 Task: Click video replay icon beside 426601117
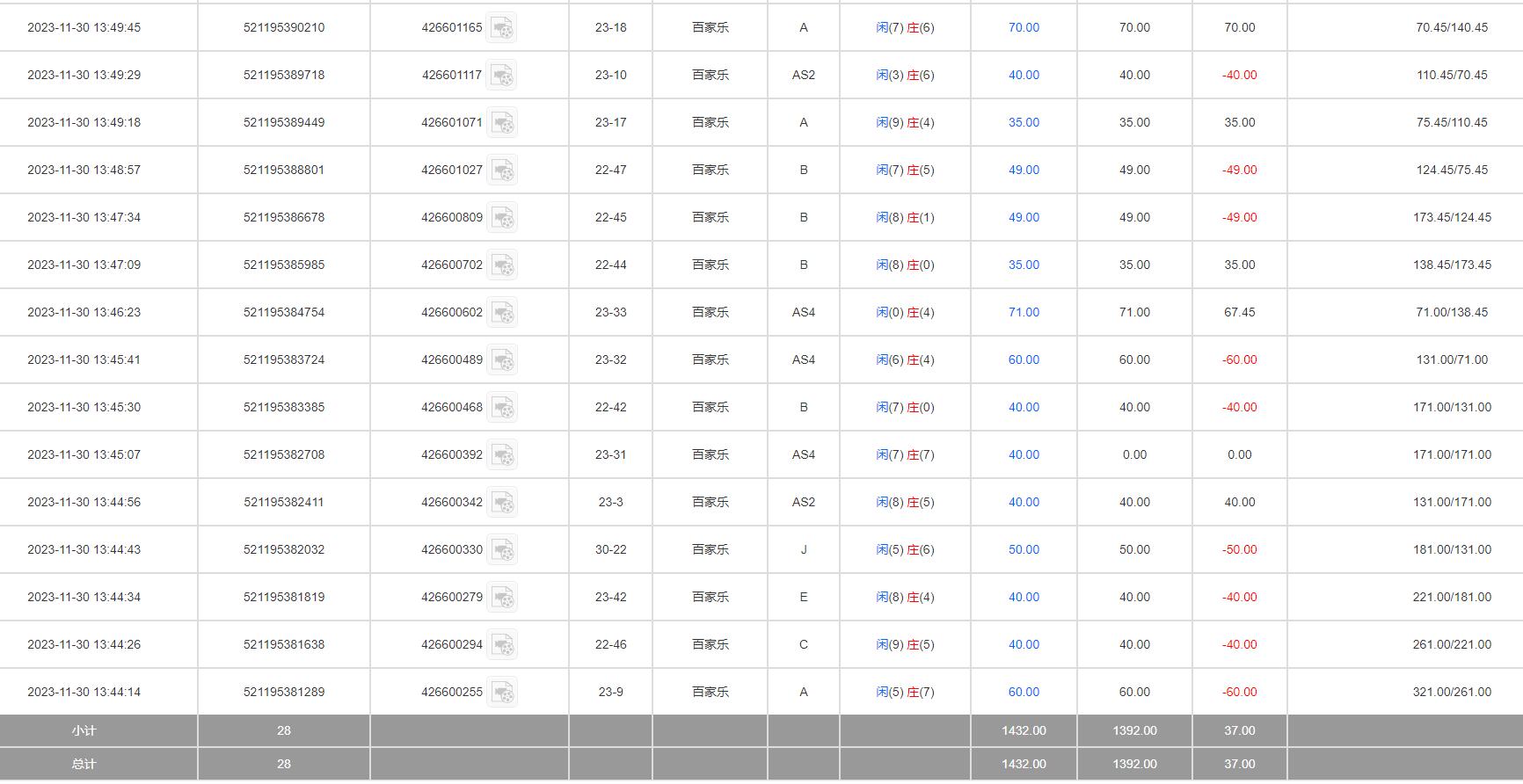click(x=502, y=76)
